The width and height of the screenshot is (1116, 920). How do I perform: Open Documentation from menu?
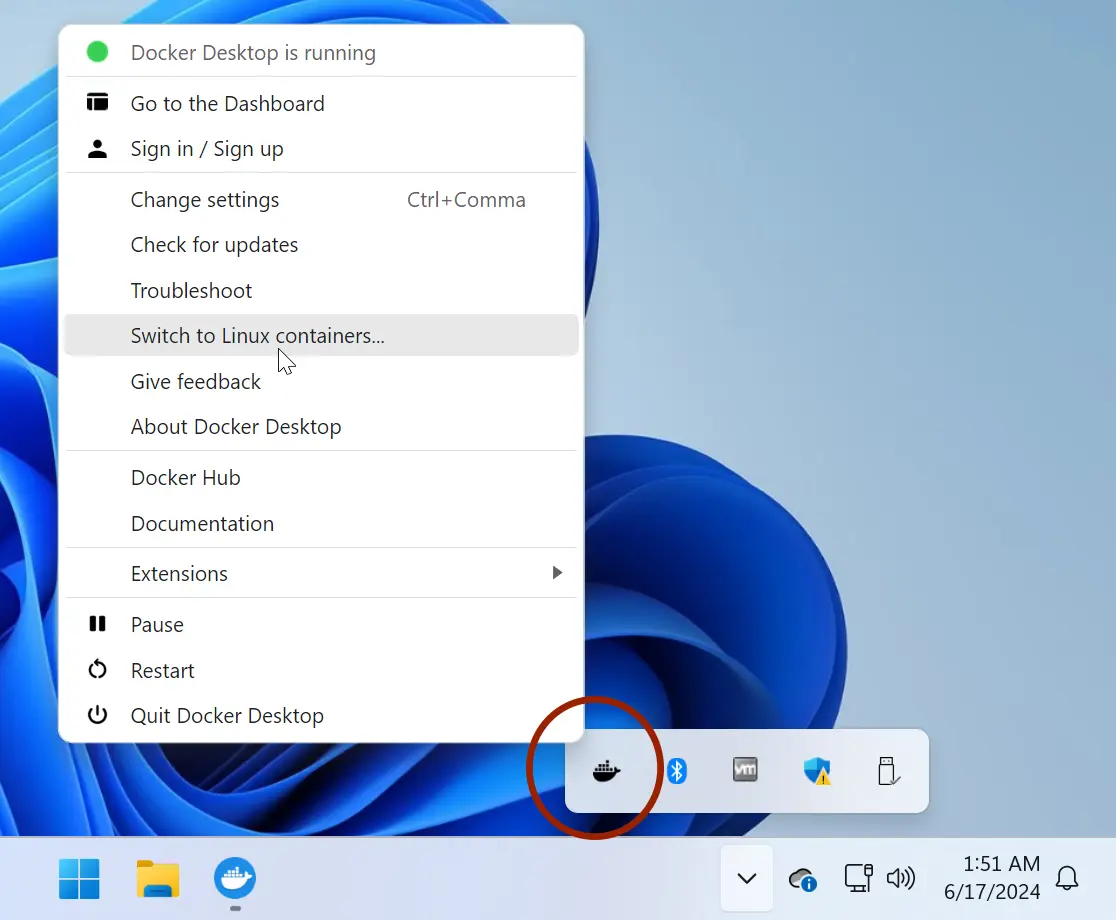tap(321, 524)
